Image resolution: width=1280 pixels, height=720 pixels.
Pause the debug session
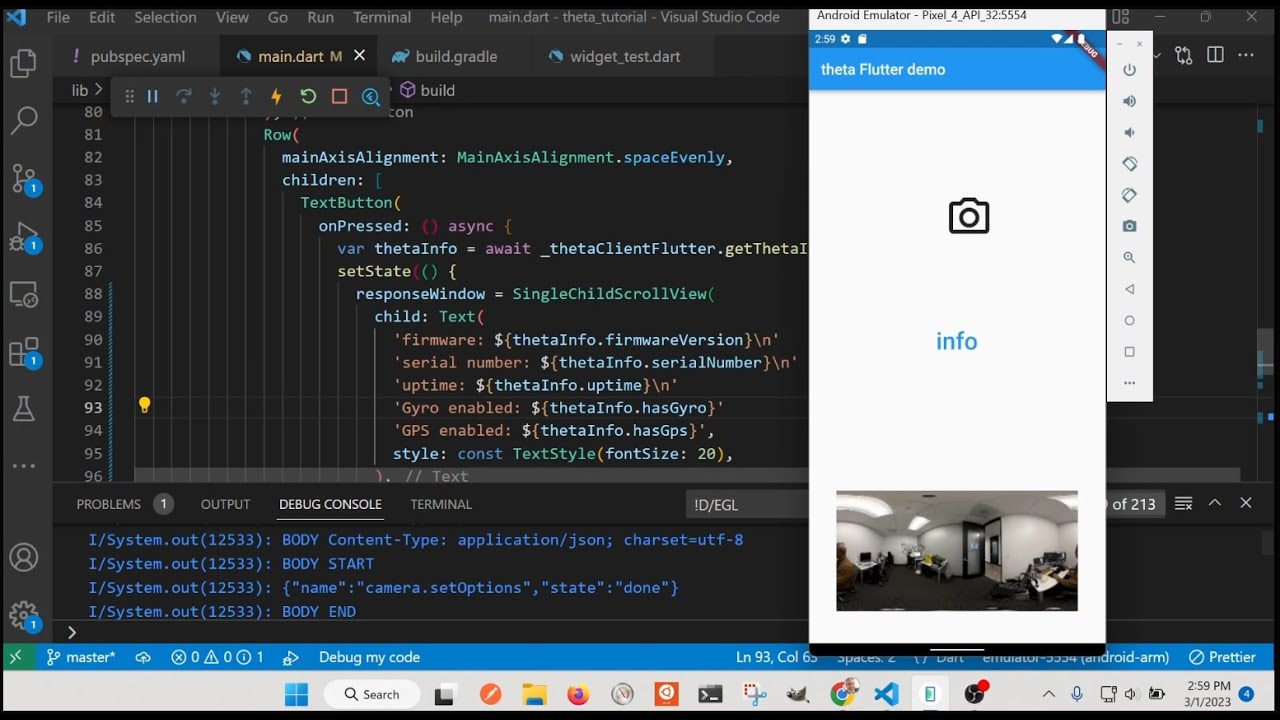click(153, 97)
